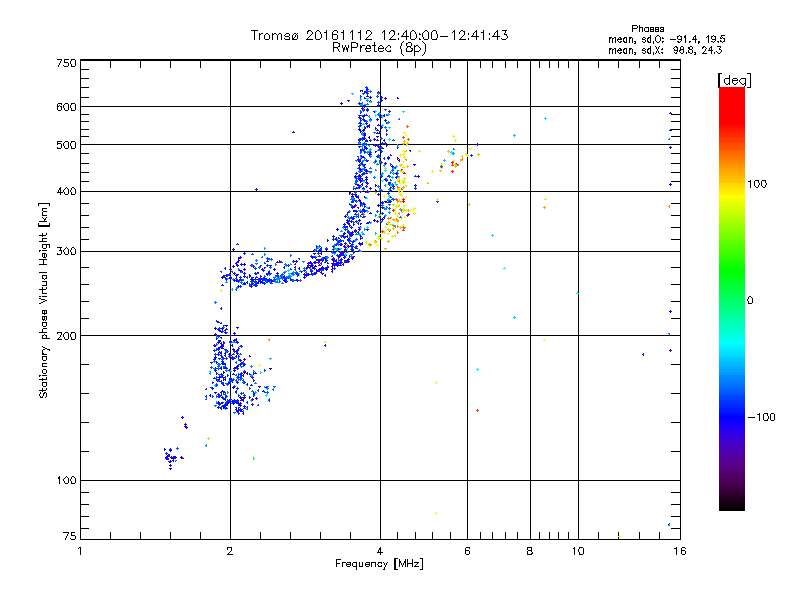Click the x-axis '8' tick label
Screen dimensions: 800x600
tap(530, 551)
